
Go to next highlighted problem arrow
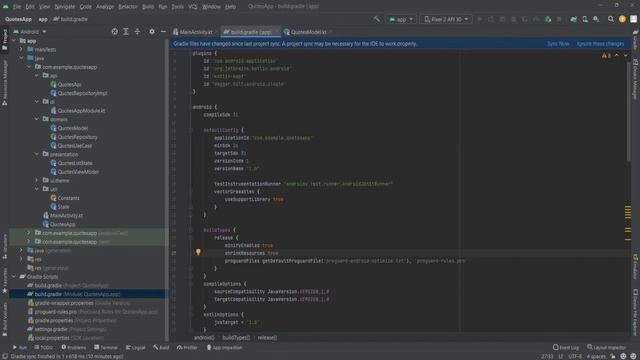(626, 56)
